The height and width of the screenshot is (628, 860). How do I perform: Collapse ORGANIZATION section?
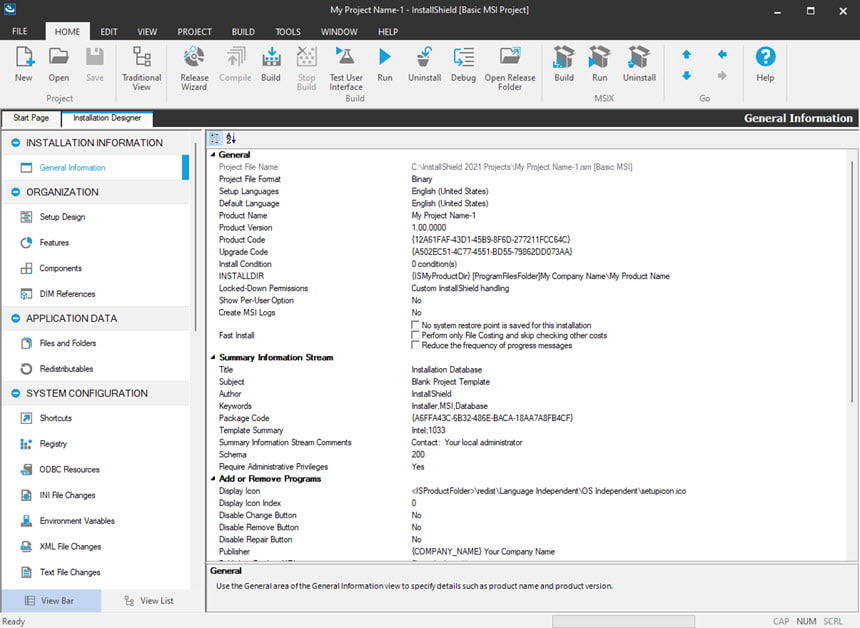(15, 192)
